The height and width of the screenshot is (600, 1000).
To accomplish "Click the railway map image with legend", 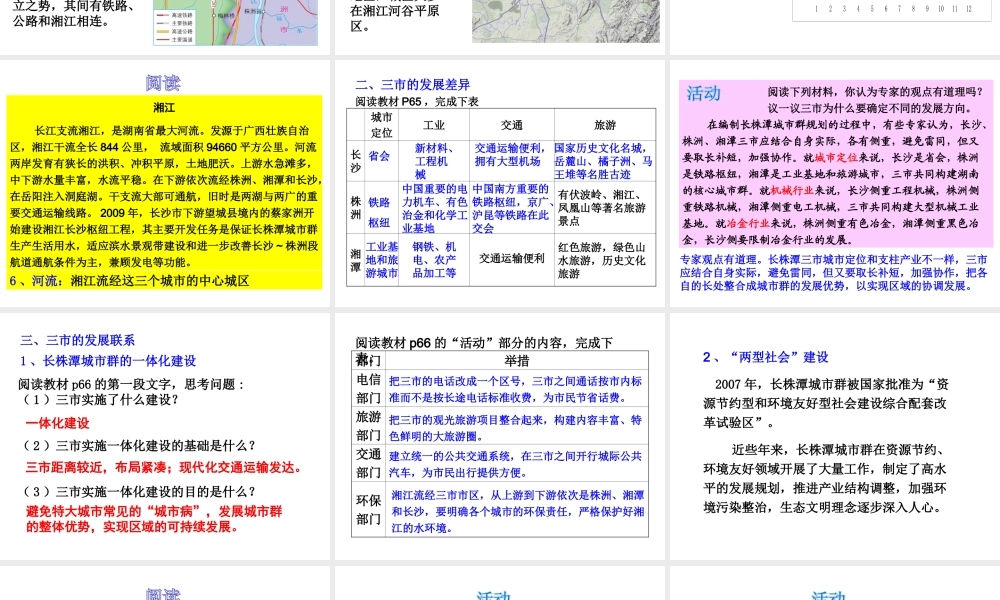I will coord(235,22).
